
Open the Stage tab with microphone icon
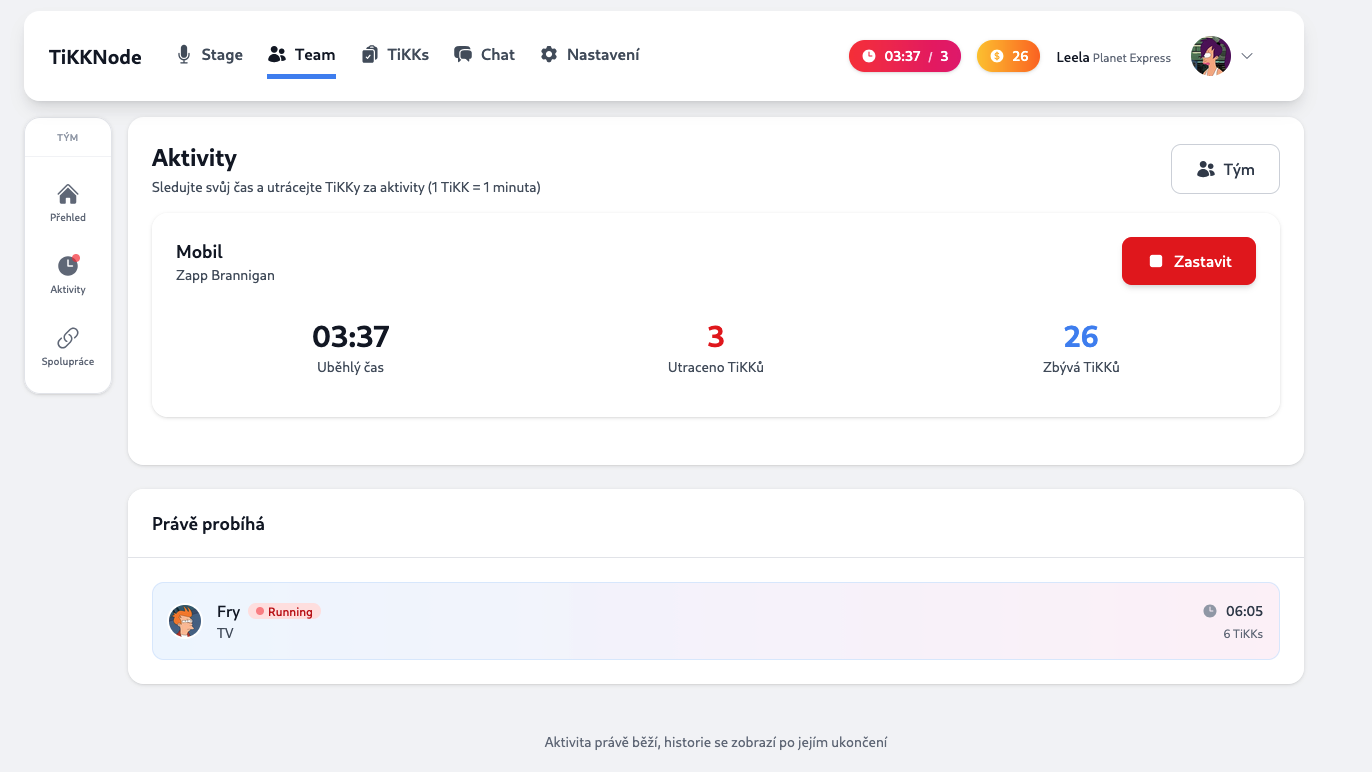pyautogui.click(x=210, y=55)
